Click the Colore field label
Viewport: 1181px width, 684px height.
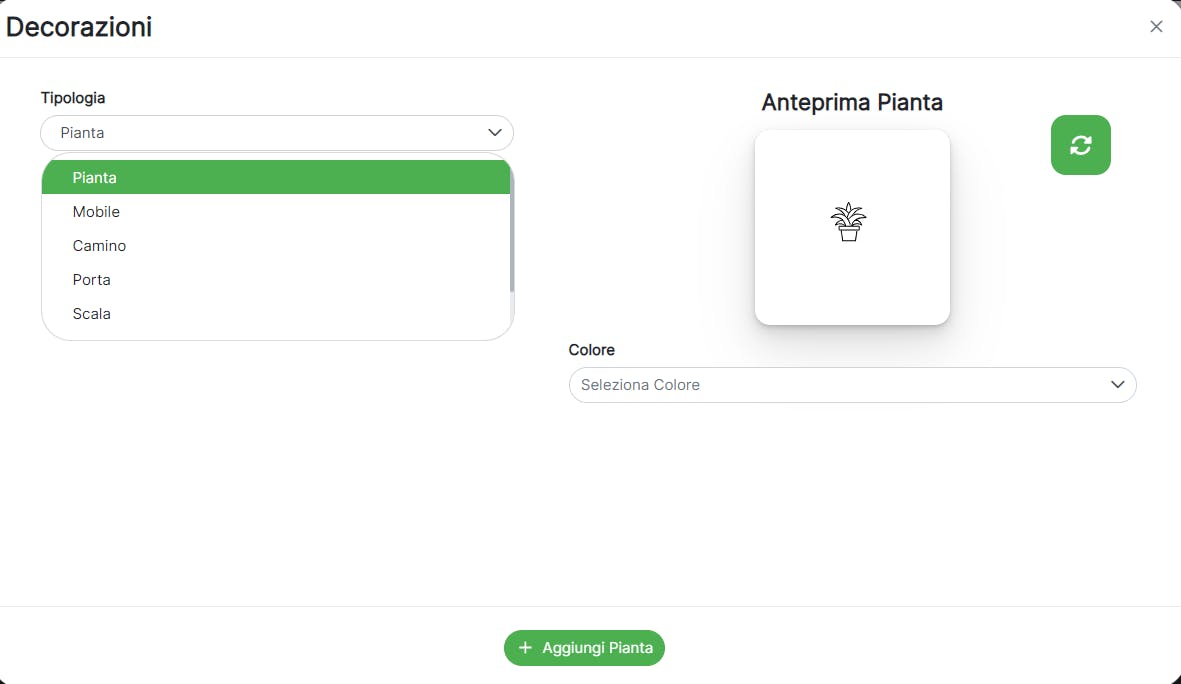coord(591,350)
